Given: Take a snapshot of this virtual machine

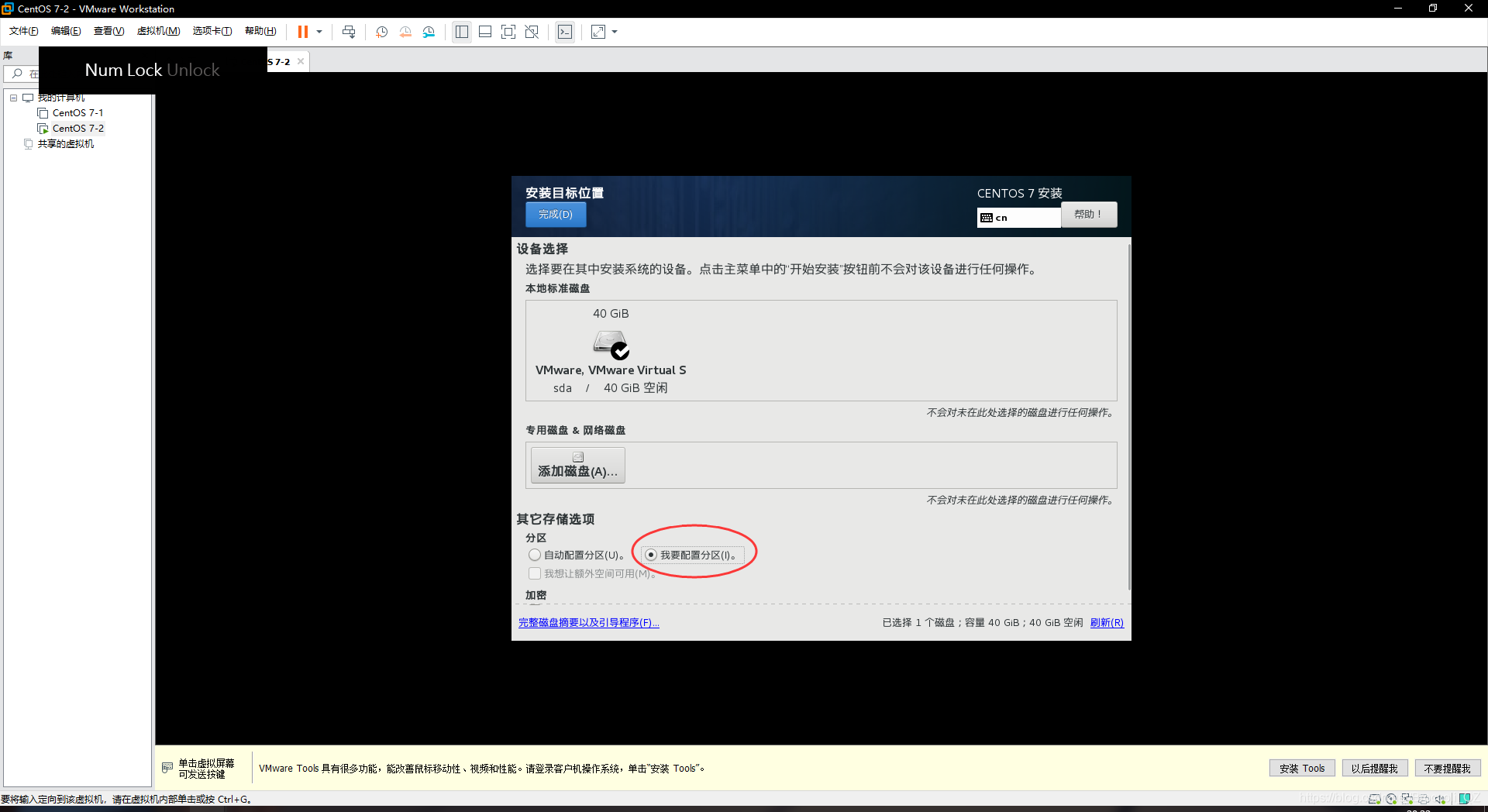Looking at the screenshot, I should coord(382,32).
